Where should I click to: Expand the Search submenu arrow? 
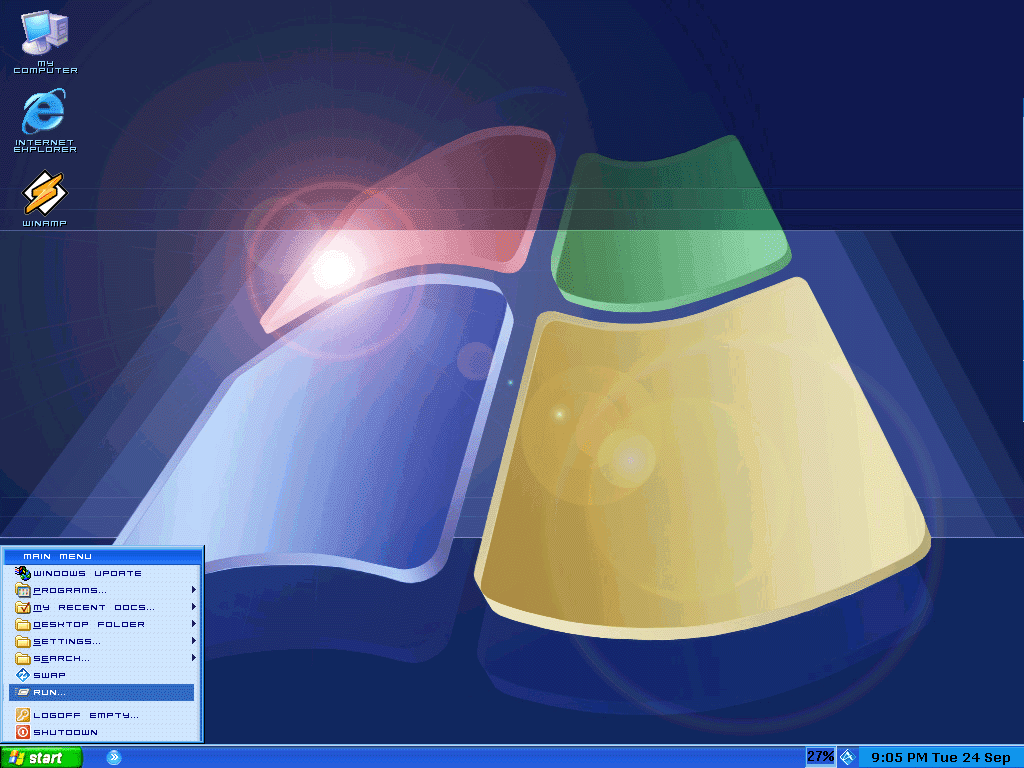click(x=193, y=658)
